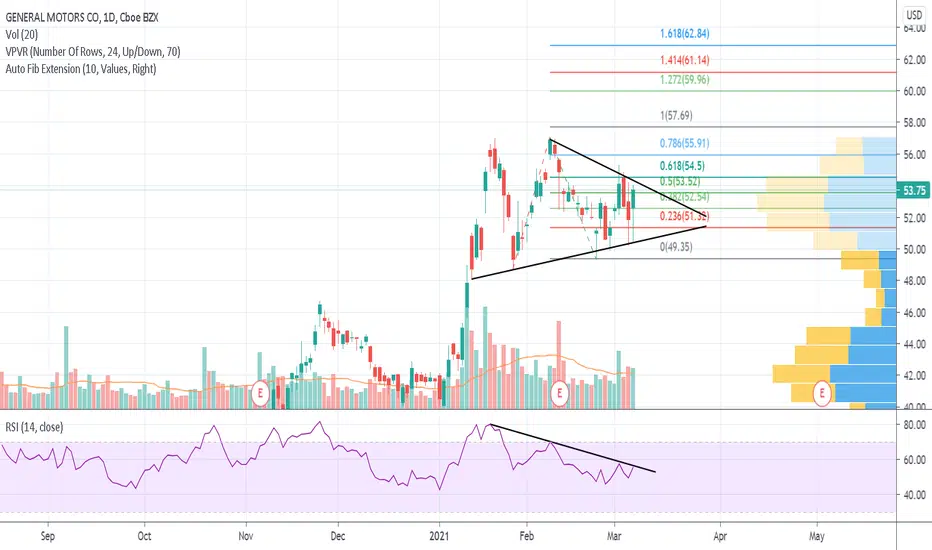
Task: Click the 1.618(62.84) Fibonacci level label
Action: click(684, 34)
